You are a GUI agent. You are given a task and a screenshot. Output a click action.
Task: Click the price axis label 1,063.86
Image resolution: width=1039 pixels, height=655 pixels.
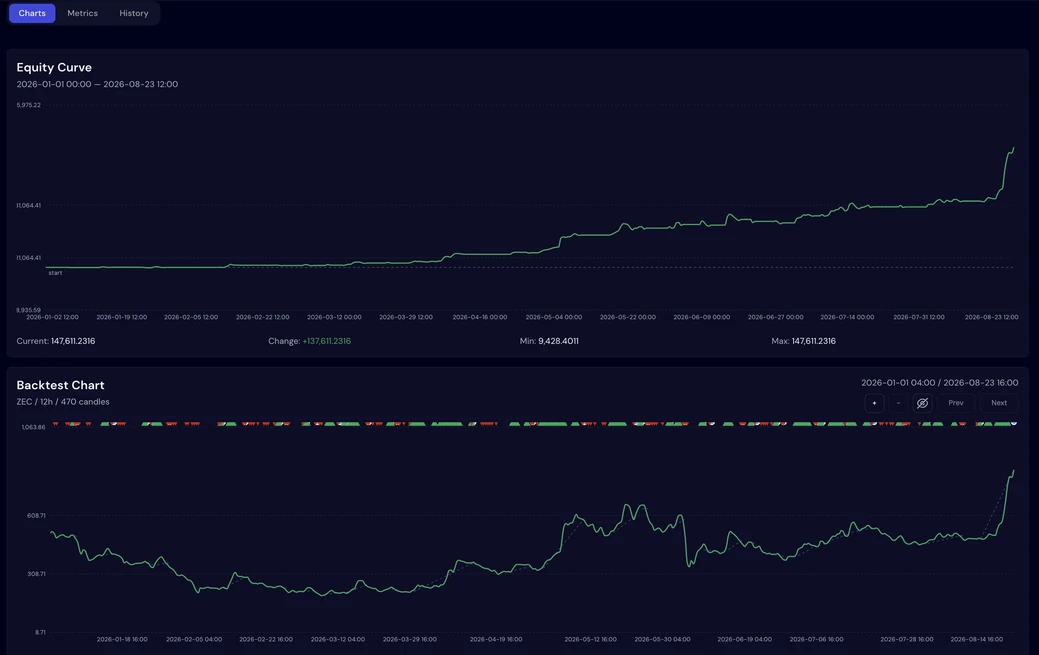point(33,427)
